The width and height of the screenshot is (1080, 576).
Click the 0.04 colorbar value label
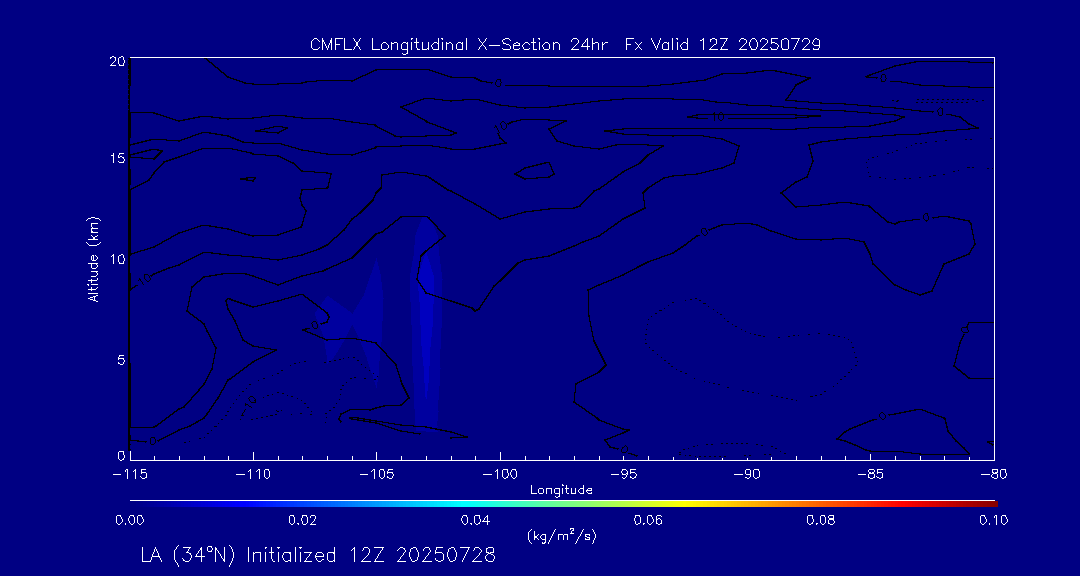[474, 520]
